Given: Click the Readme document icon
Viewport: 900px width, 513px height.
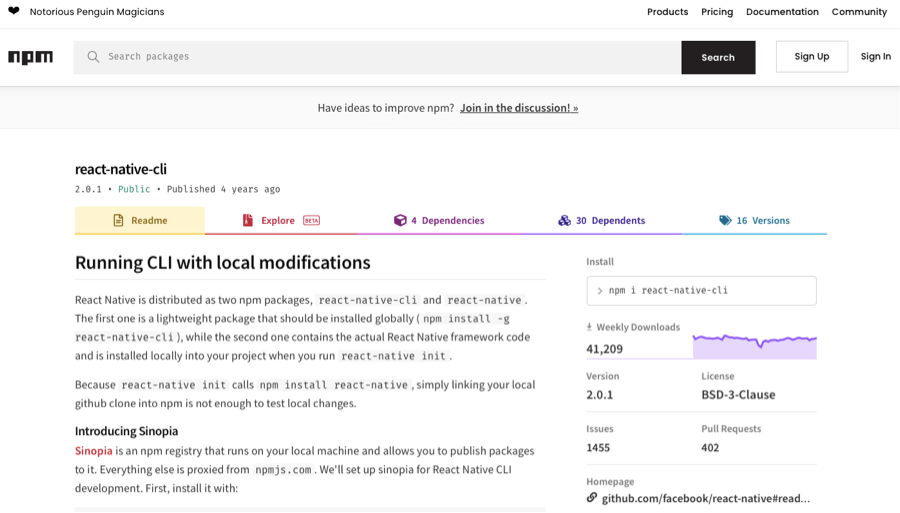Looking at the screenshot, I should coord(118,220).
